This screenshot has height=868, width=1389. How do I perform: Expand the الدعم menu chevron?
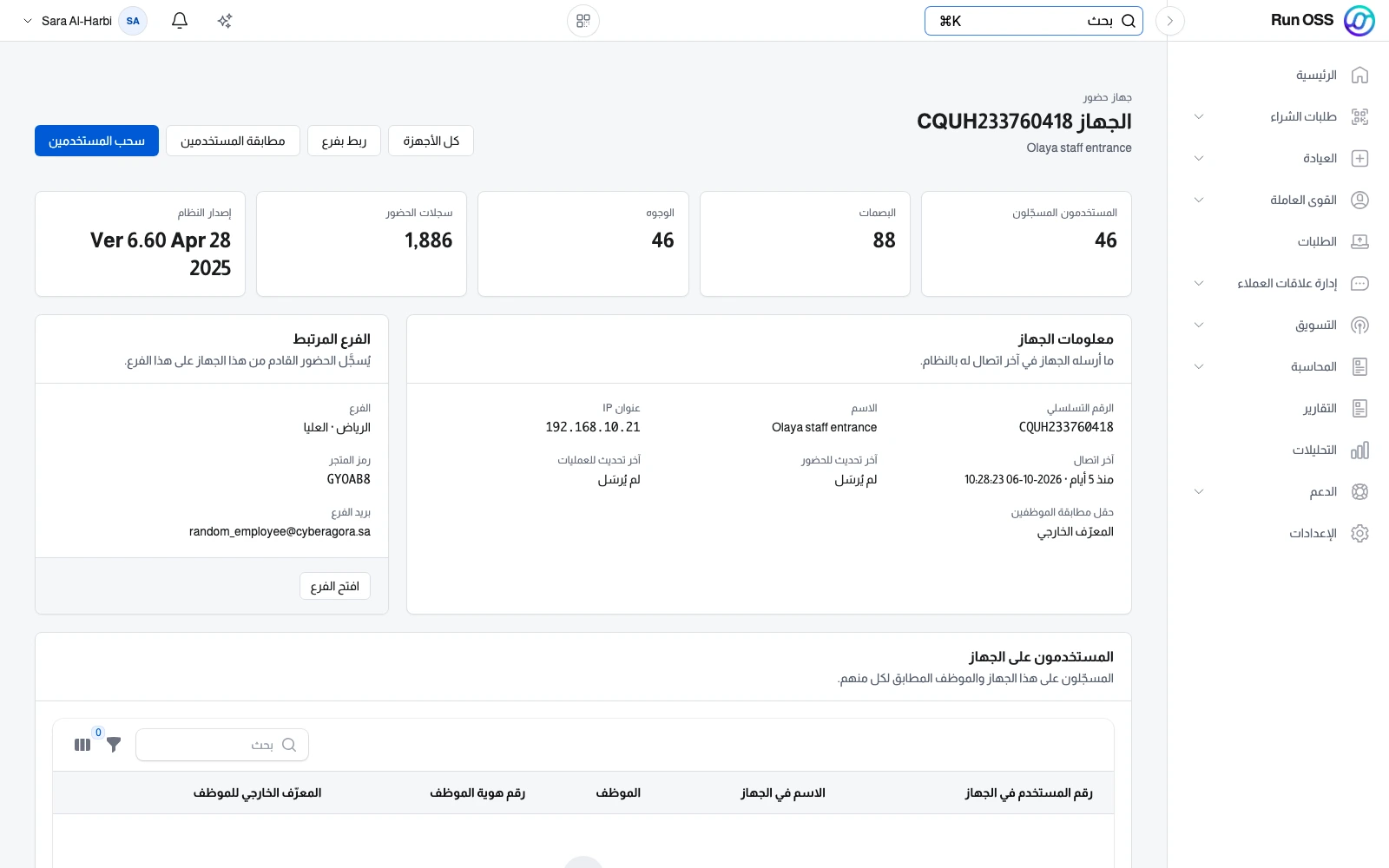point(1199,492)
